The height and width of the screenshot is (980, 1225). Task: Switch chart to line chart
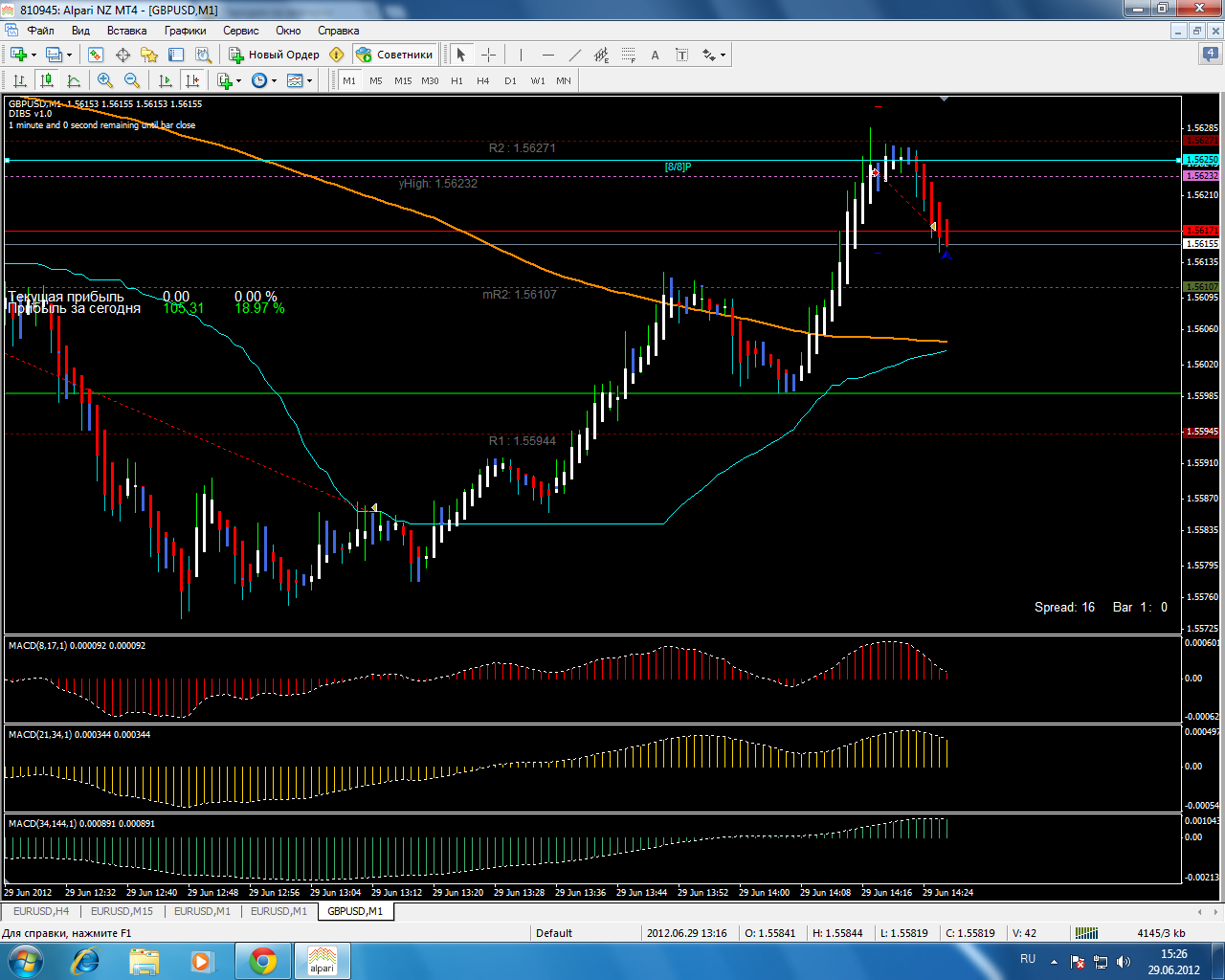point(73,80)
